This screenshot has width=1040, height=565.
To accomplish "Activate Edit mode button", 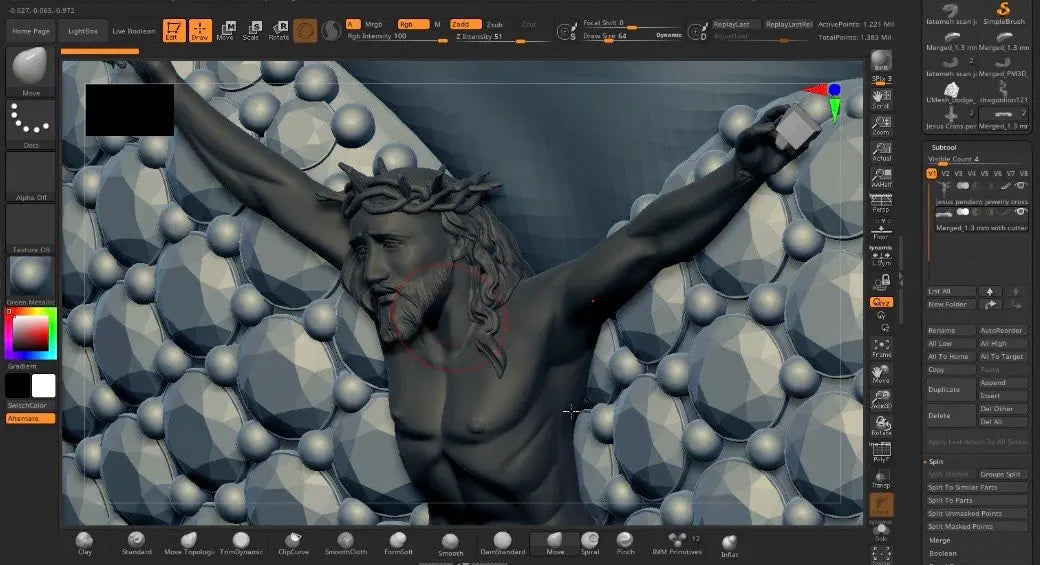I will click(x=174, y=31).
